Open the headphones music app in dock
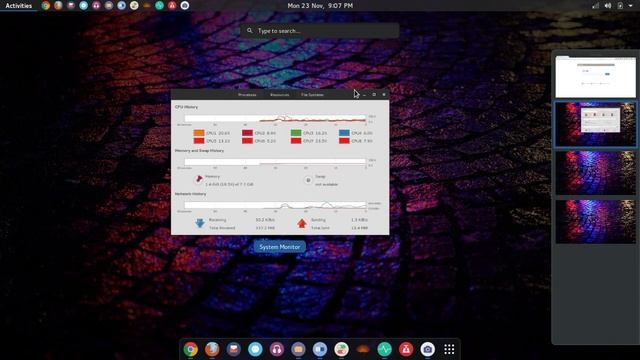 coord(277,349)
